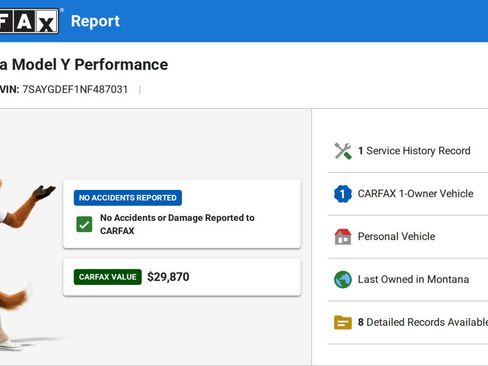
Task: Click the blue 1-Owner badge icon
Action: [x=343, y=194]
